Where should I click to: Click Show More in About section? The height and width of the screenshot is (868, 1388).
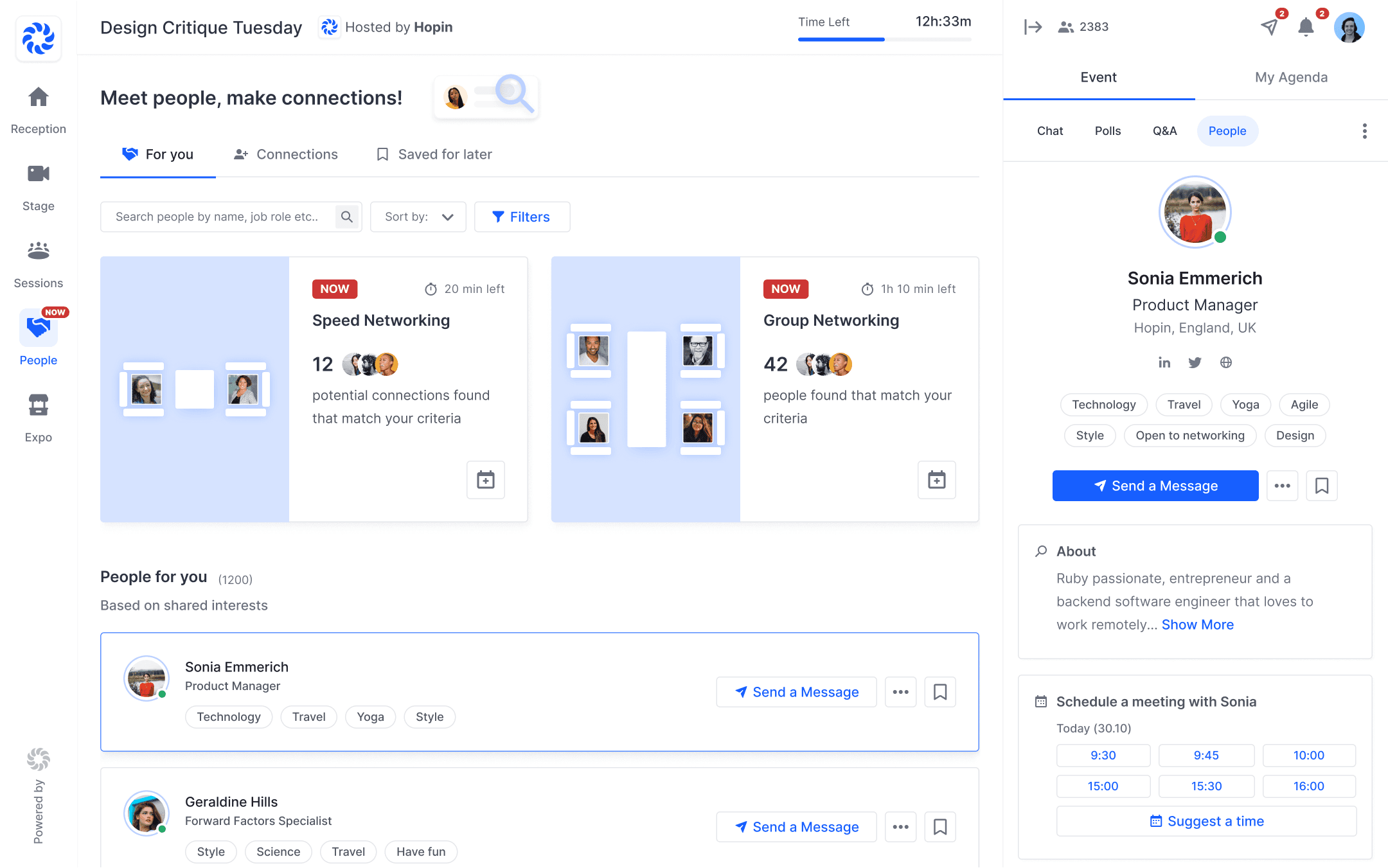[1197, 624]
